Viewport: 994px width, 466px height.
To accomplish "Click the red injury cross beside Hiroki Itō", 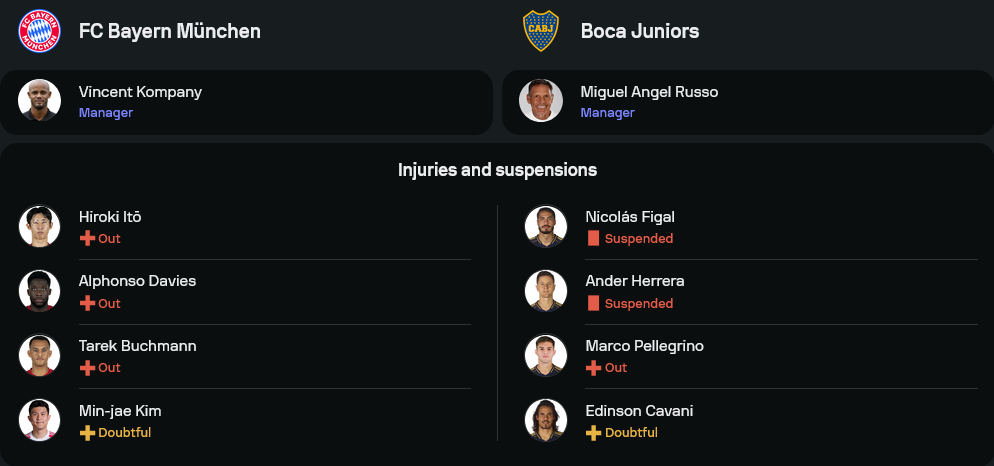I will pyautogui.click(x=87, y=239).
